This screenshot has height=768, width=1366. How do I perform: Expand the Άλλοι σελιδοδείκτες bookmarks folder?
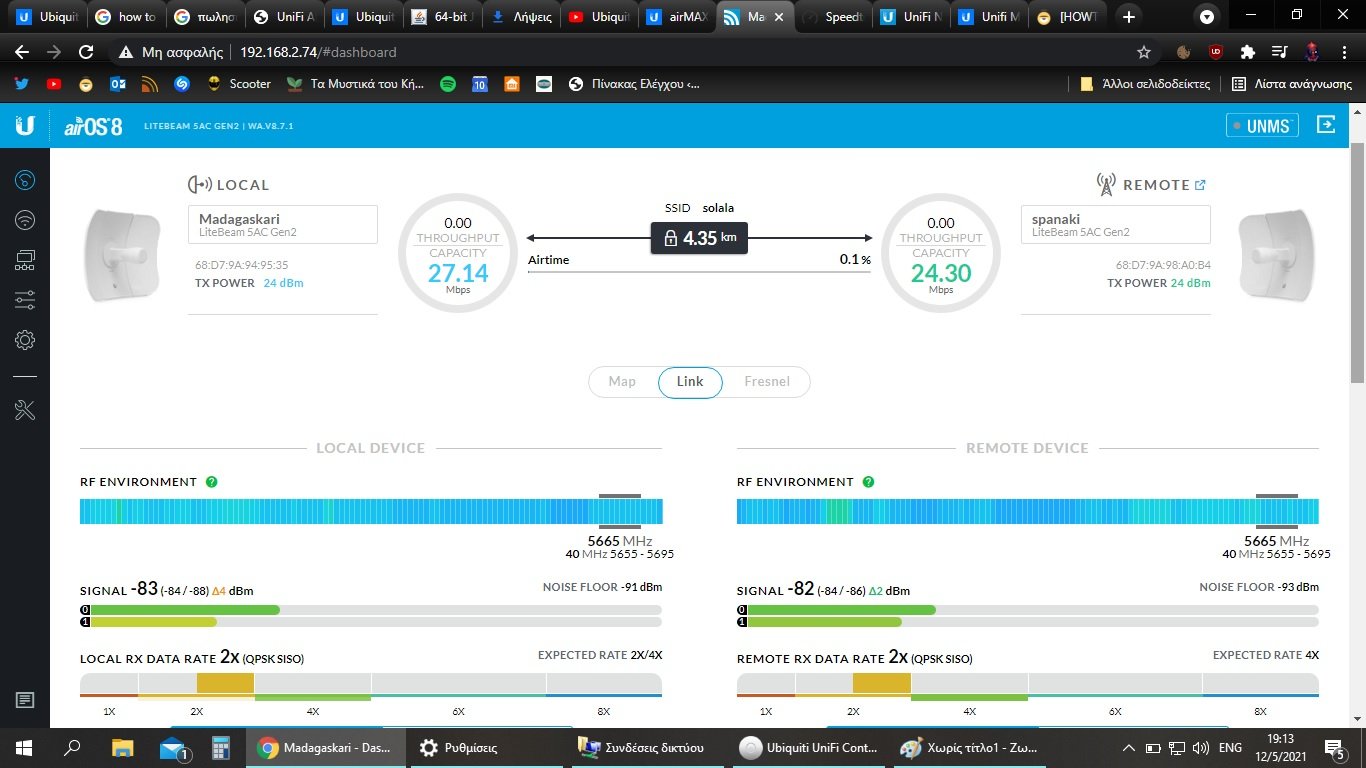1145,84
